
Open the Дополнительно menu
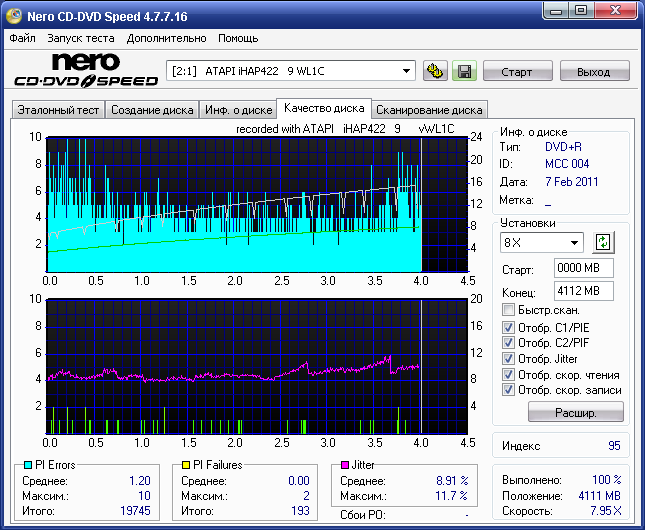coord(167,38)
